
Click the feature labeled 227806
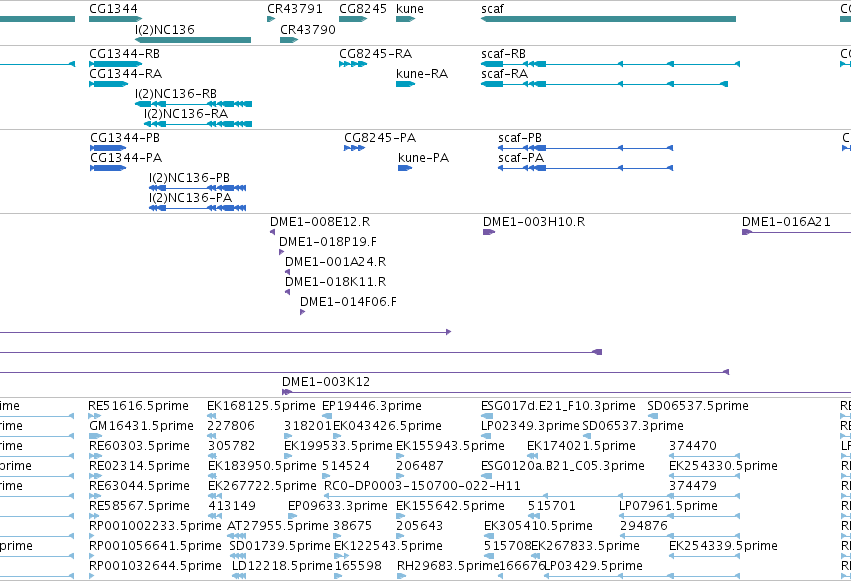(212, 436)
